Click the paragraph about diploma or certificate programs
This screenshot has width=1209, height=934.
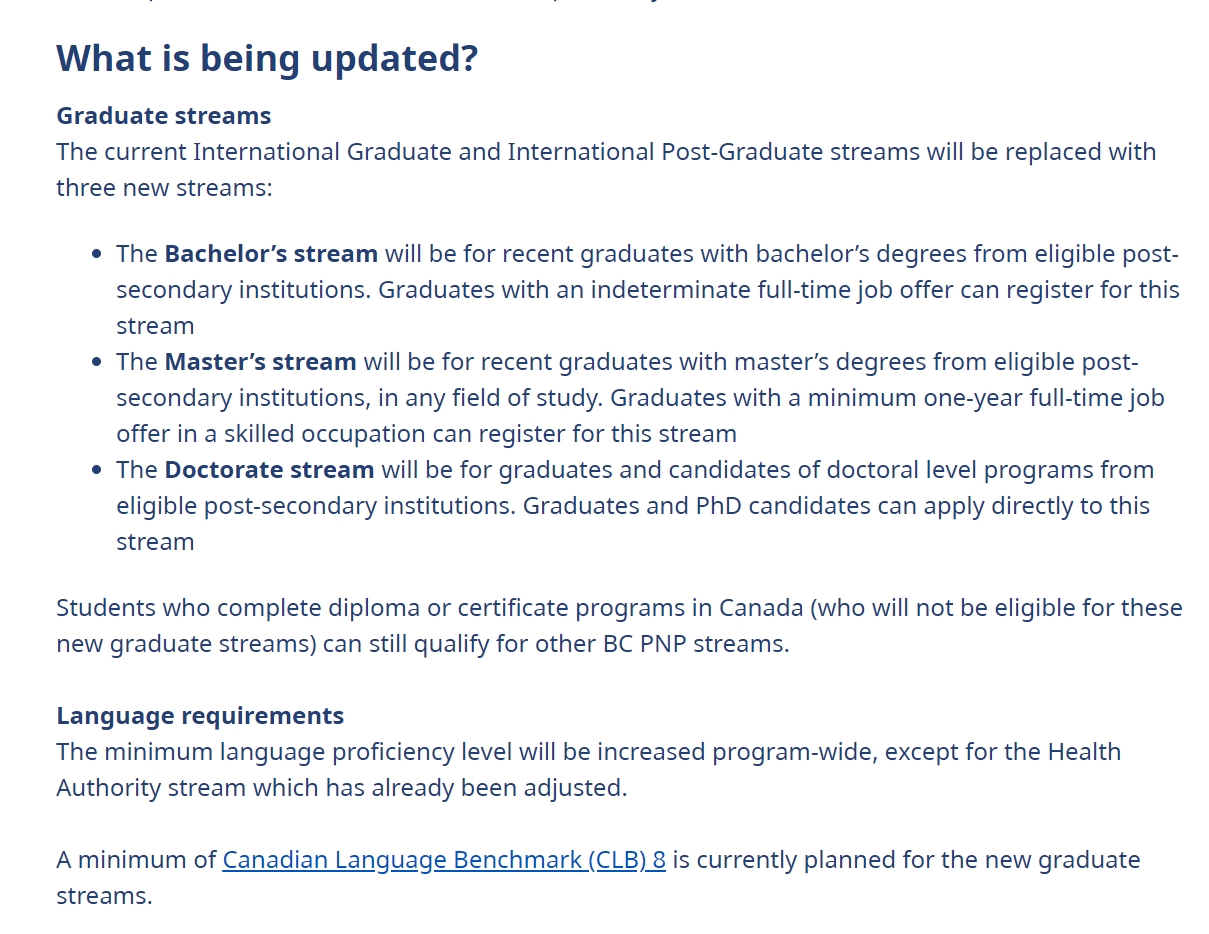pos(619,626)
